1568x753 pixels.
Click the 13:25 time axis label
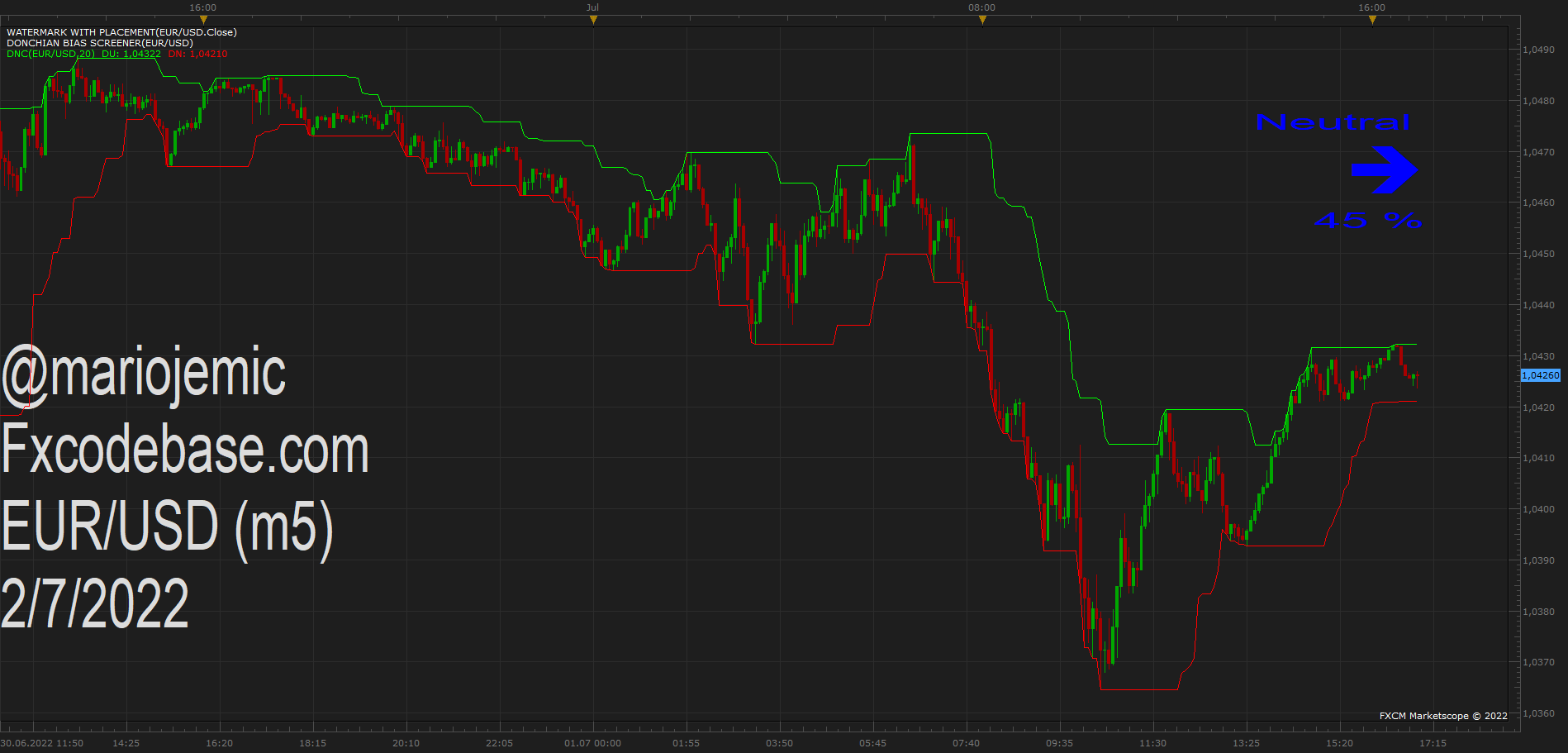tap(1246, 743)
